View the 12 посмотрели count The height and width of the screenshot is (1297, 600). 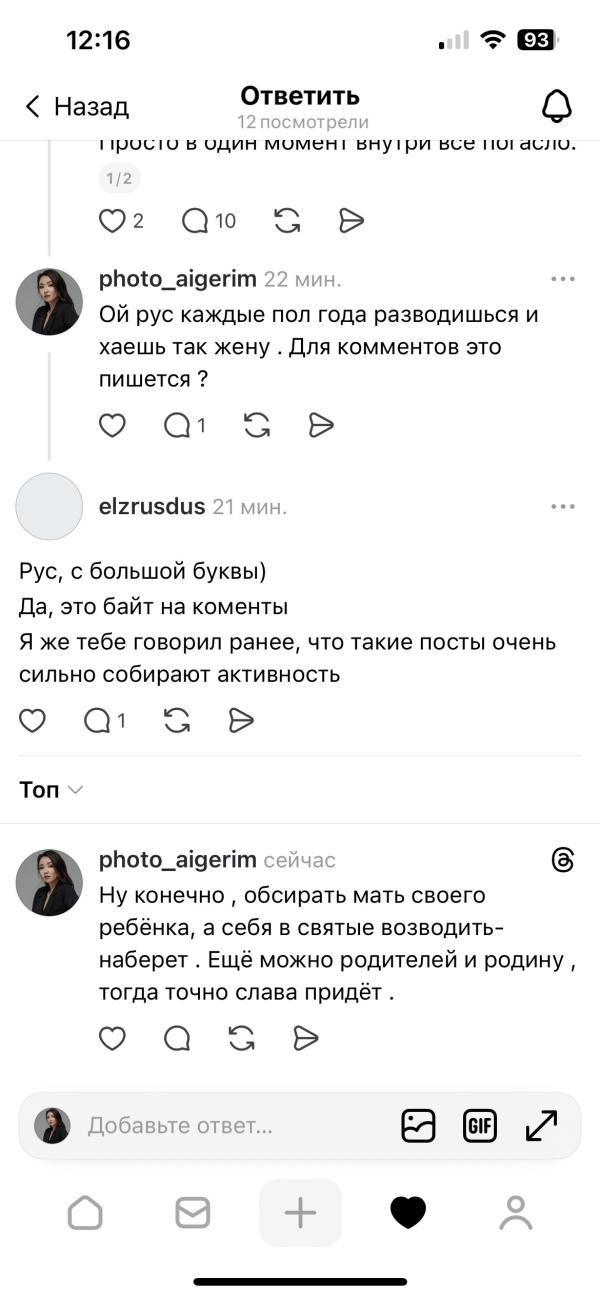pyautogui.click(x=300, y=122)
